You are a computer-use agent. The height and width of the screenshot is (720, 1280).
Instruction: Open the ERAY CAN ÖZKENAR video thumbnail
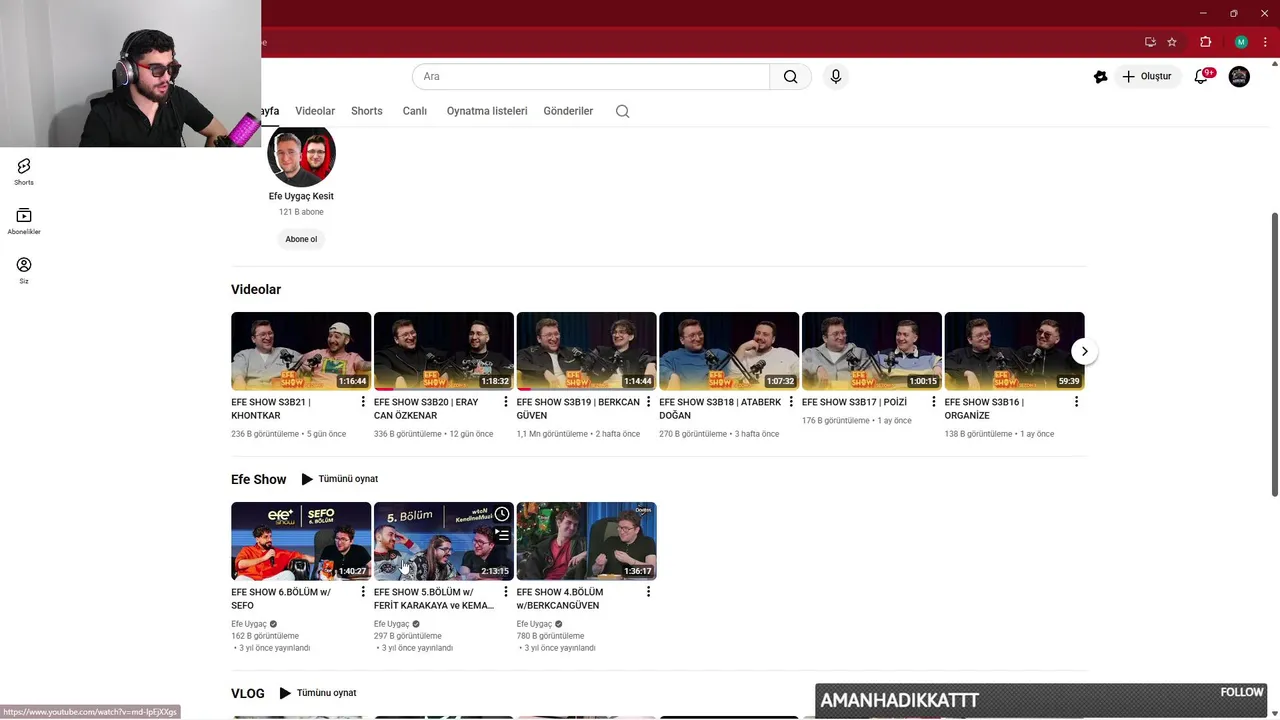pyautogui.click(x=444, y=351)
